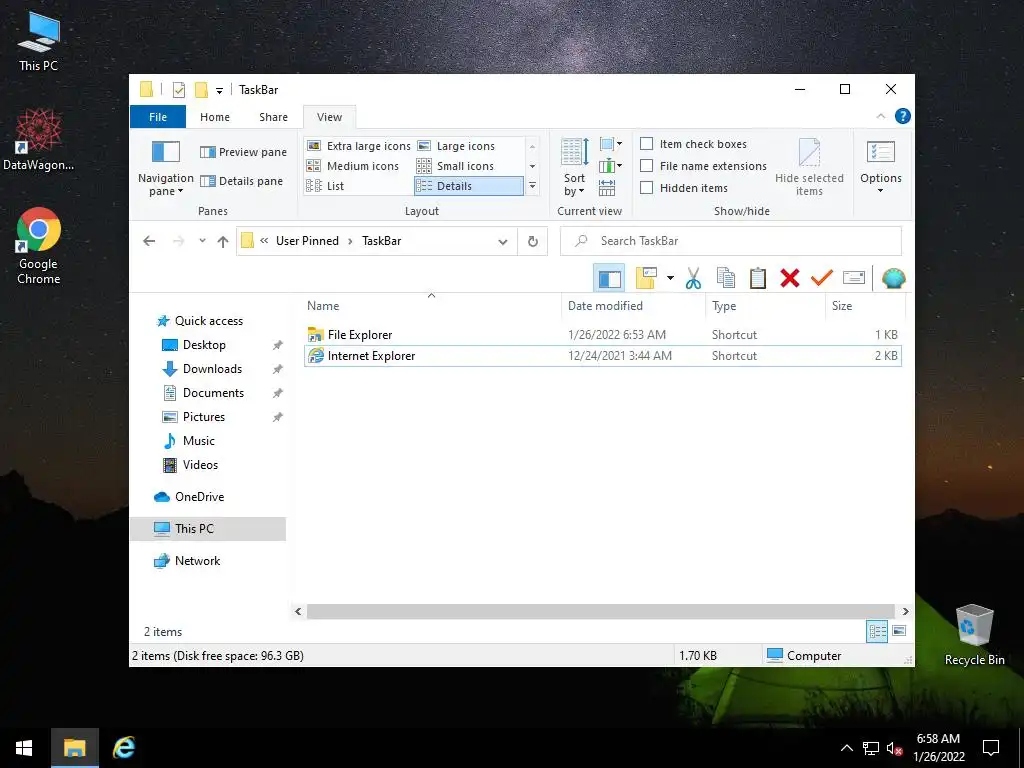Screen dimensions: 1024x768
Task: Toggle the Details pane button
Action: [241, 181]
